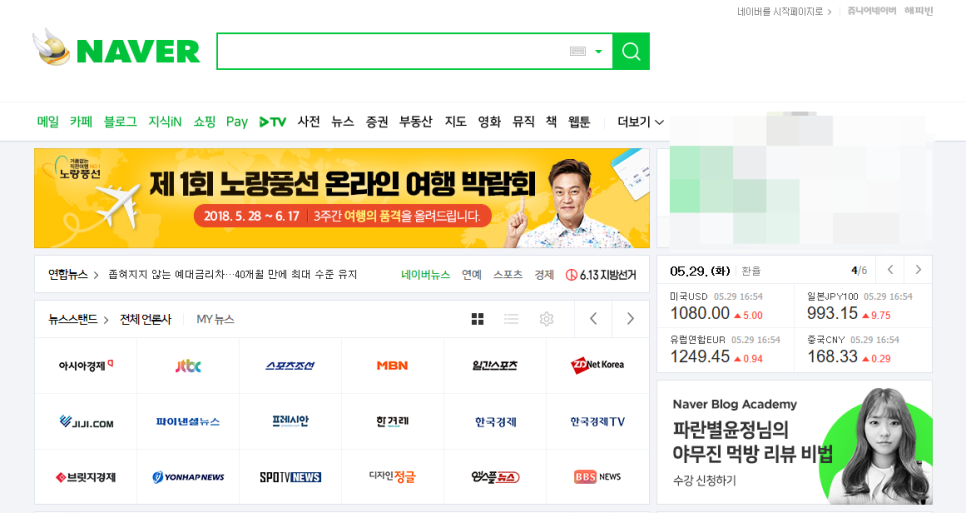Open JTBC press logo
966x513 pixels.
pos(188,366)
